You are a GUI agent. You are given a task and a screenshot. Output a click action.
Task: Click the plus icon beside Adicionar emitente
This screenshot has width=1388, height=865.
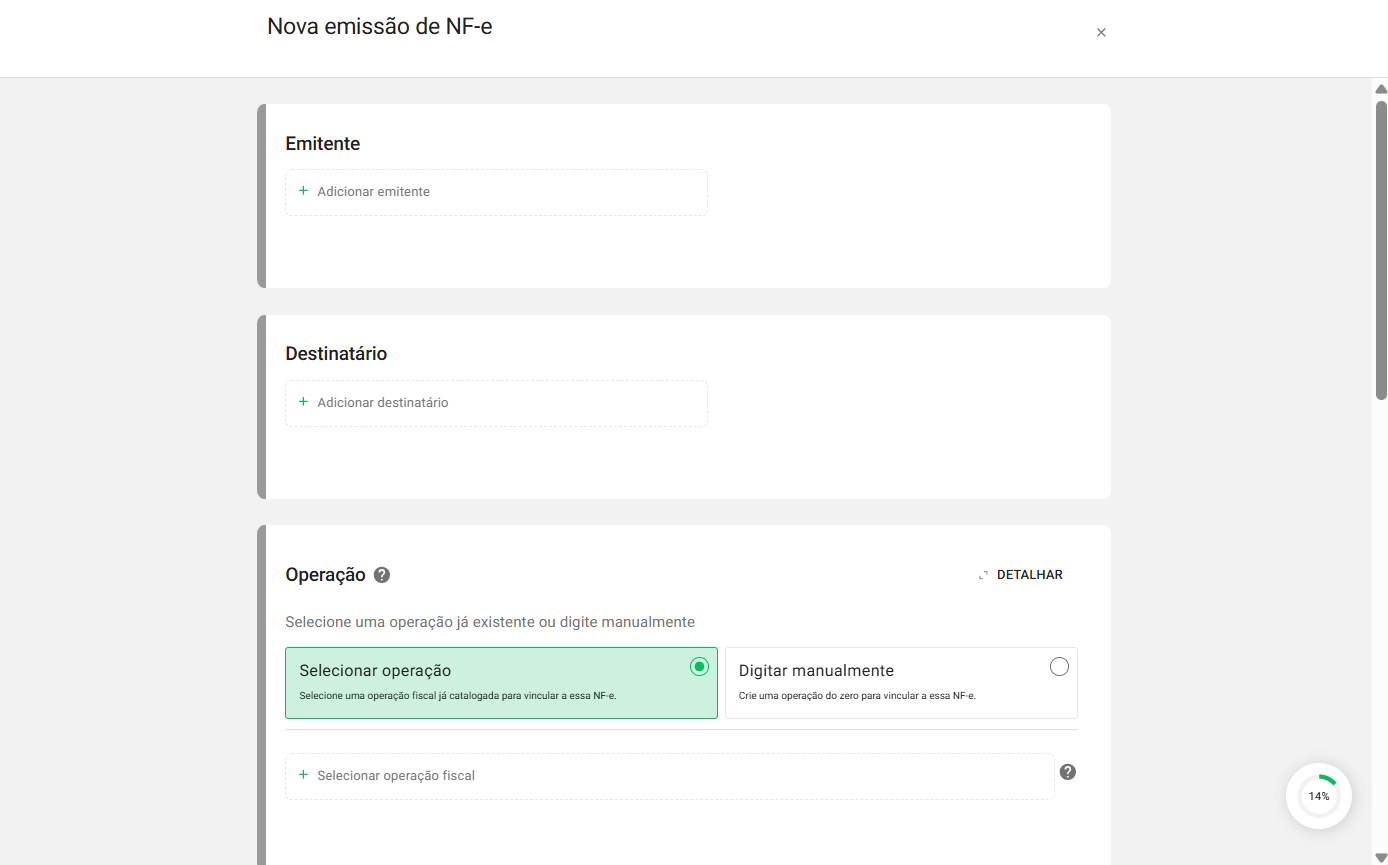pyautogui.click(x=303, y=191)
